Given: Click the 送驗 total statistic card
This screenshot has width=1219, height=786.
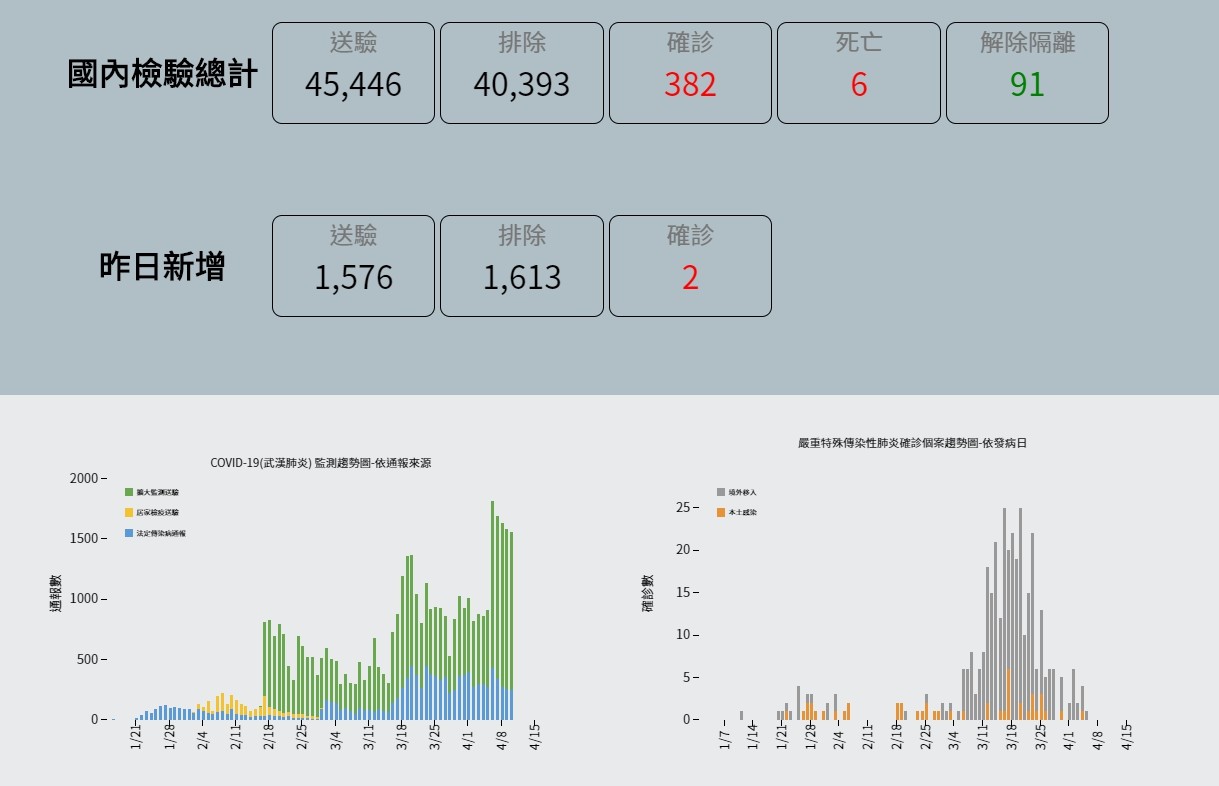Looking at the screenshot, I should coord(352,71).
